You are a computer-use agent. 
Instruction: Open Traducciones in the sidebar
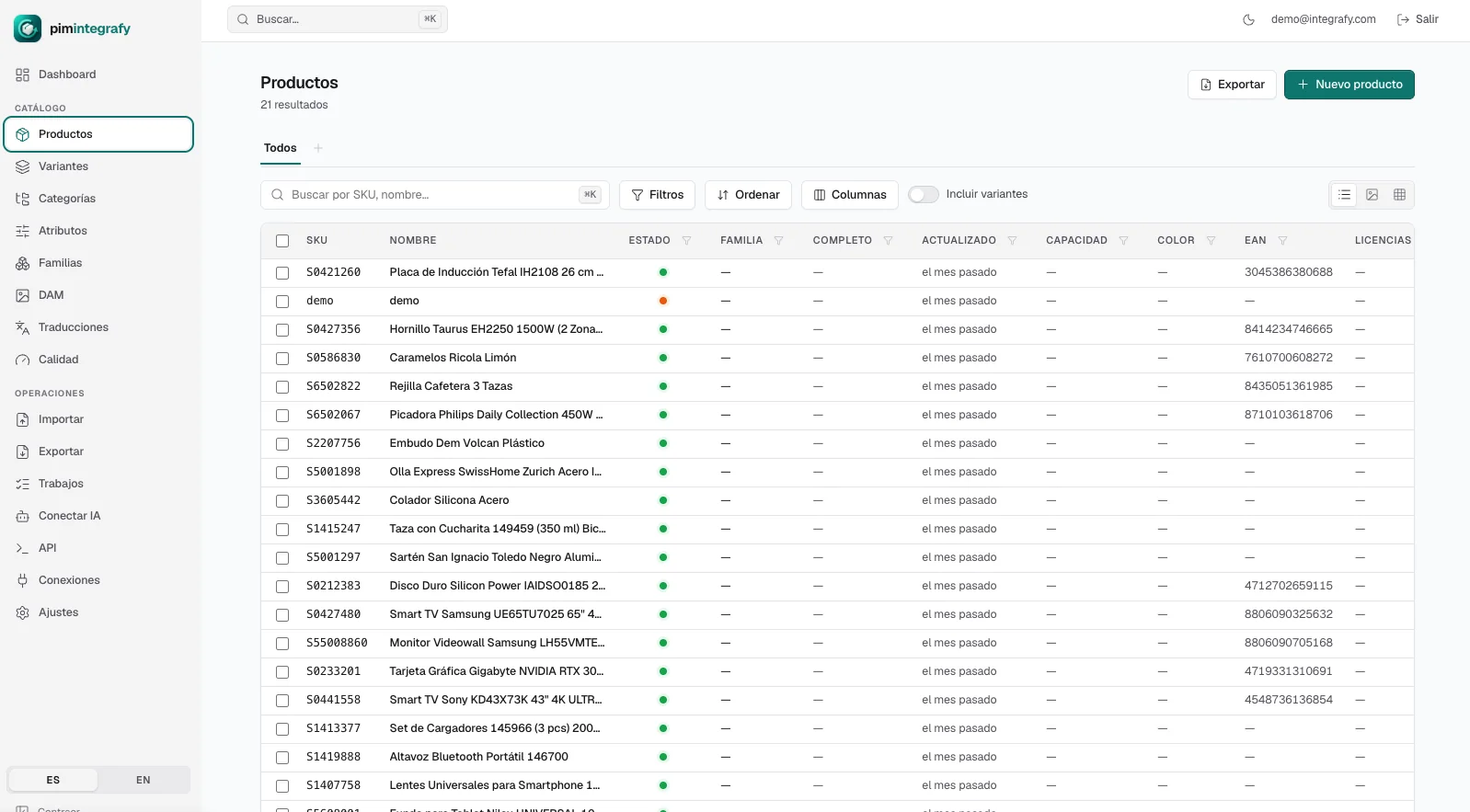tap(98, 327)
